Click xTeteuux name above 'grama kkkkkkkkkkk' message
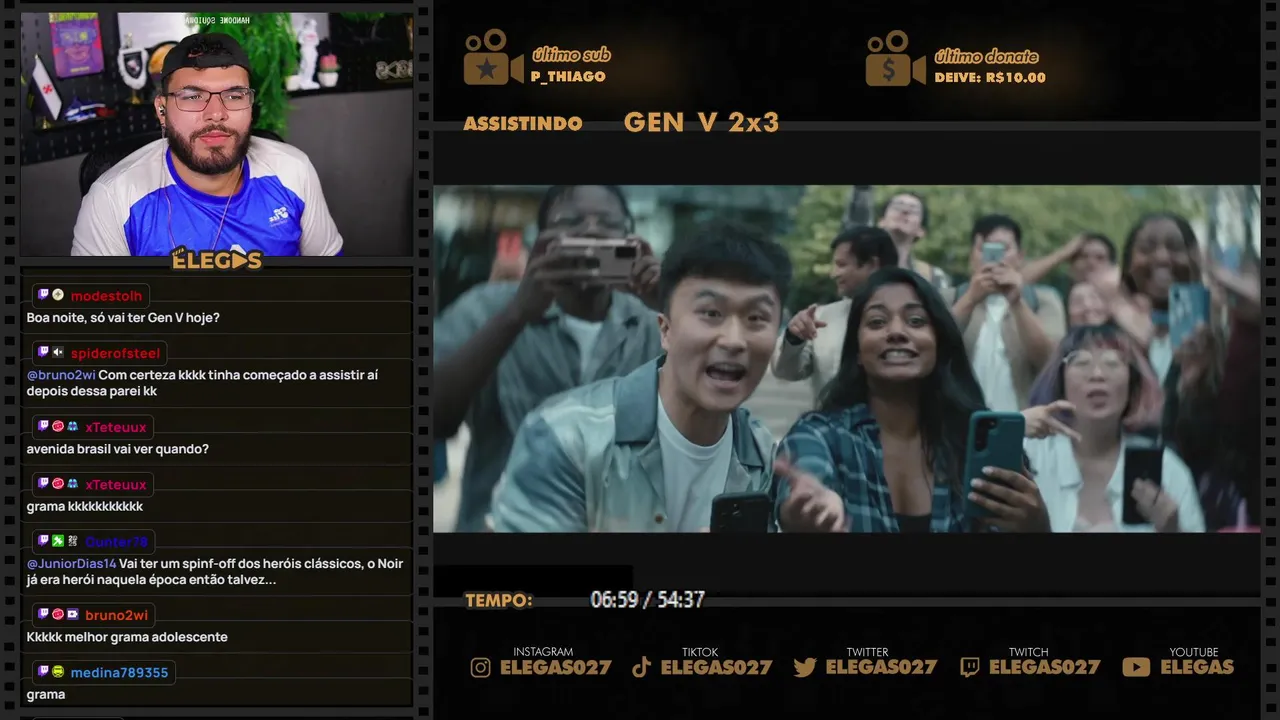 (x=116, y=485)
